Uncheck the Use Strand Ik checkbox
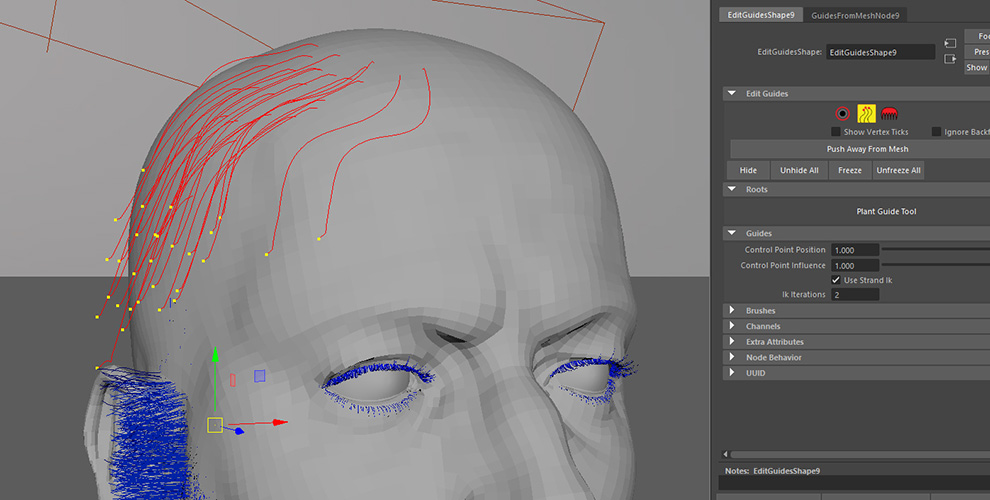 [836, 280]
